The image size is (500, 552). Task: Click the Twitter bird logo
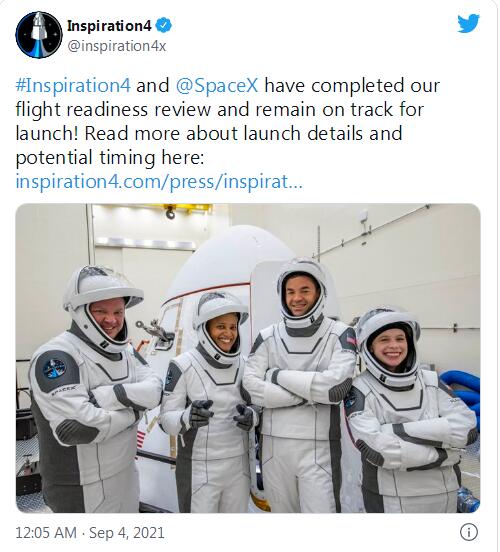tap(468, 23)
